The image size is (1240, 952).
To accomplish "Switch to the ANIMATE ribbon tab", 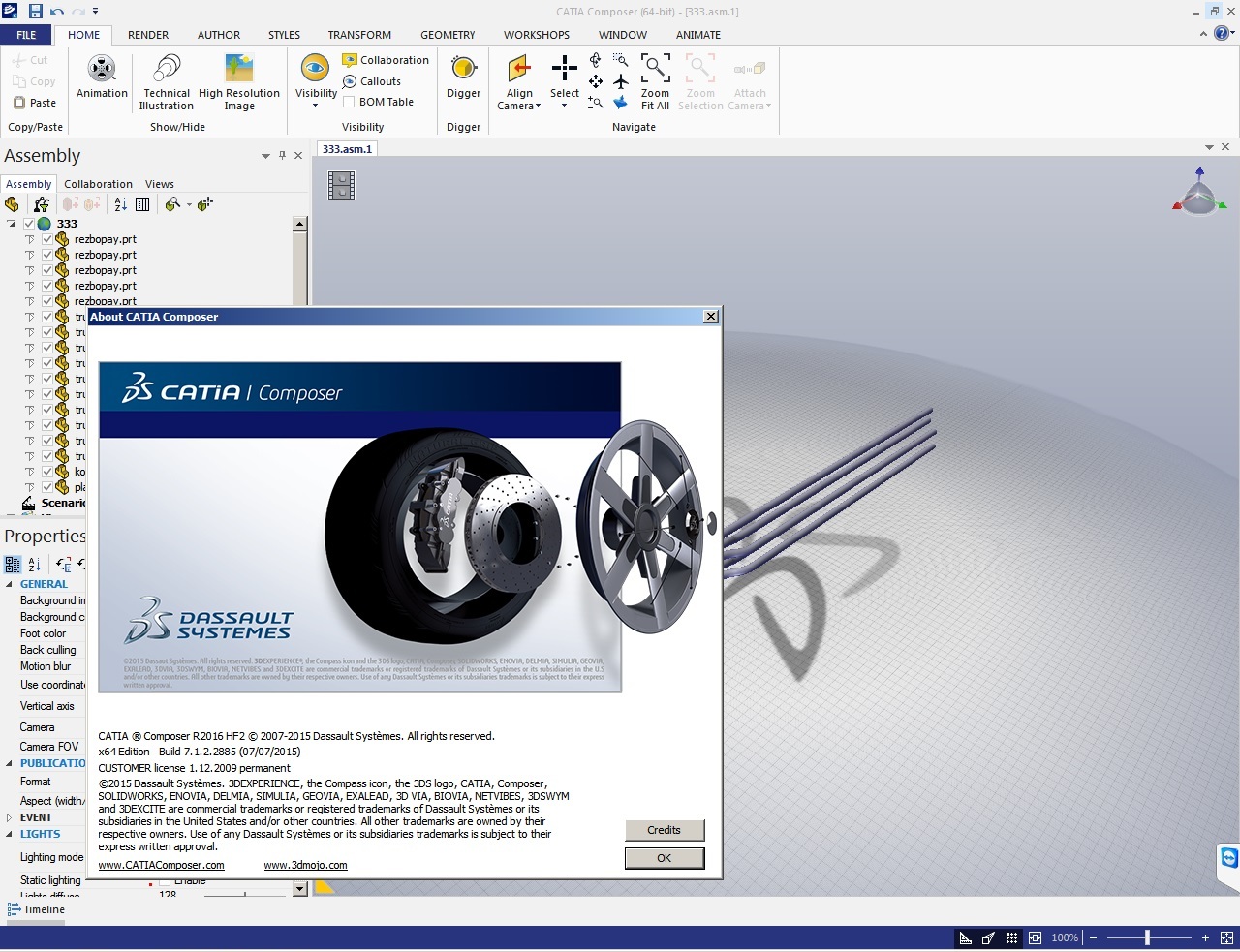I will 698,35.
